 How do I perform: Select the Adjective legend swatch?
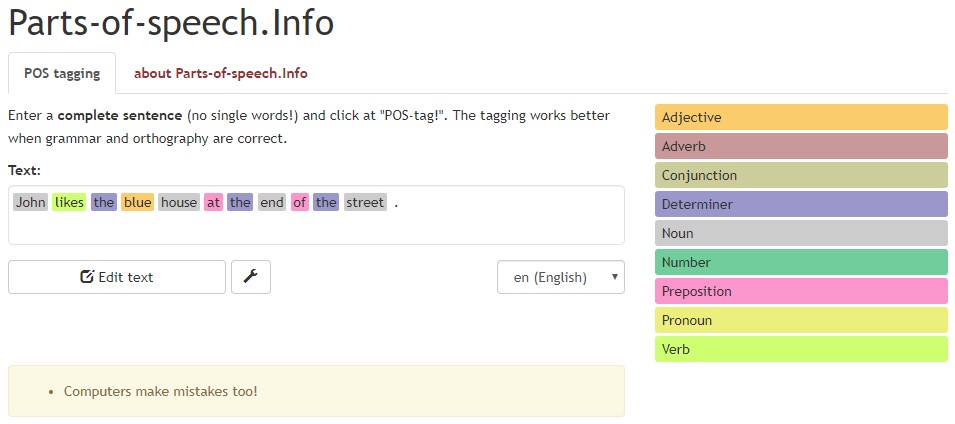(800, 117)
